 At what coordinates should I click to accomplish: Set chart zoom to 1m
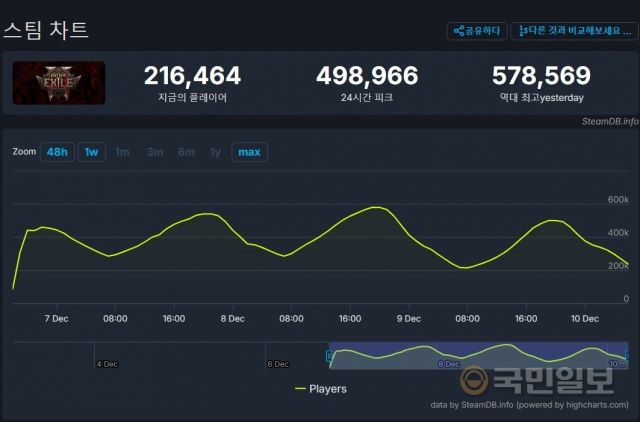[122, 152]
